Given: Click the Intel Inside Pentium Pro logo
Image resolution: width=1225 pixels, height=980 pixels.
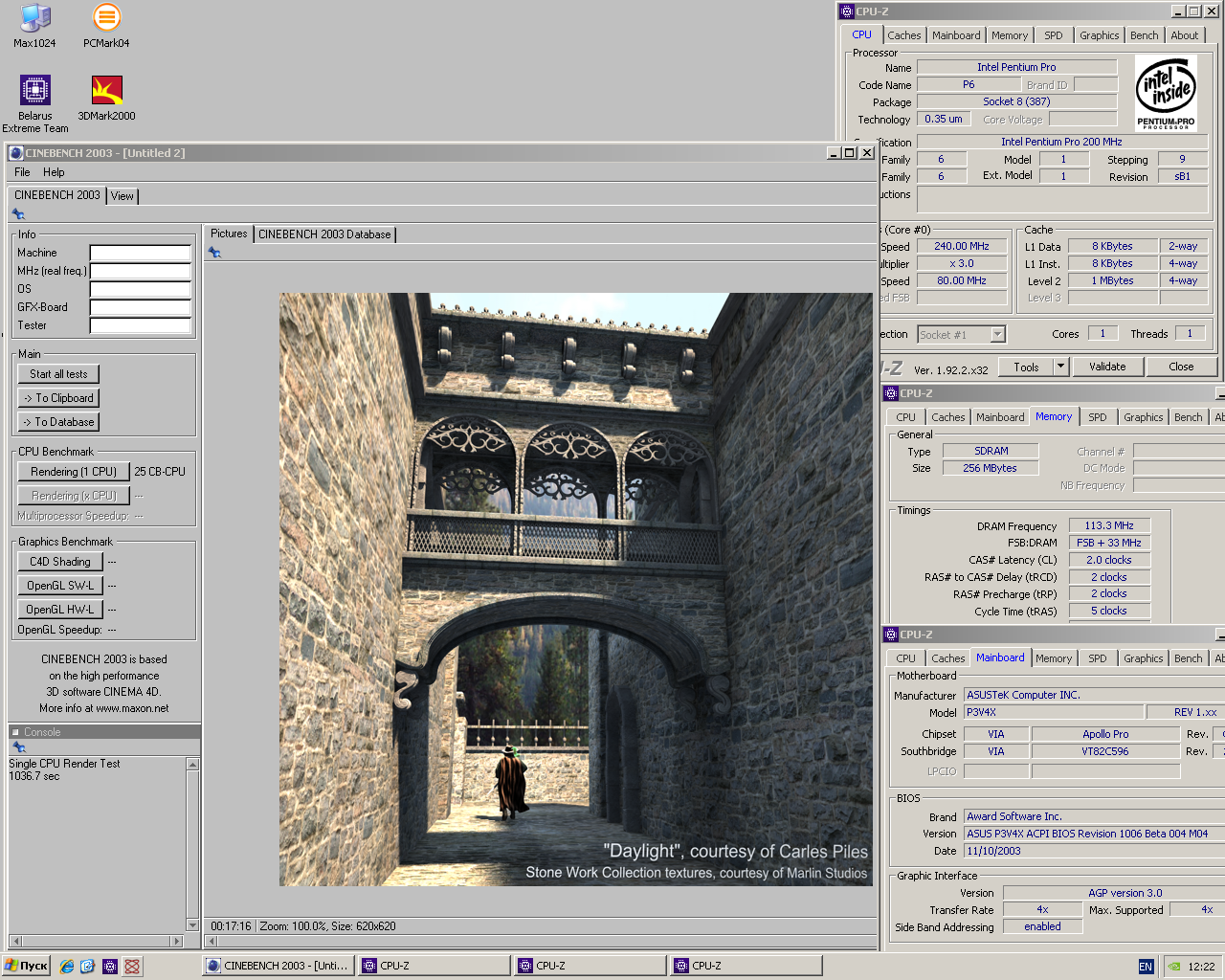Looking at the screenshot, I should click(x=1166, y=93).
